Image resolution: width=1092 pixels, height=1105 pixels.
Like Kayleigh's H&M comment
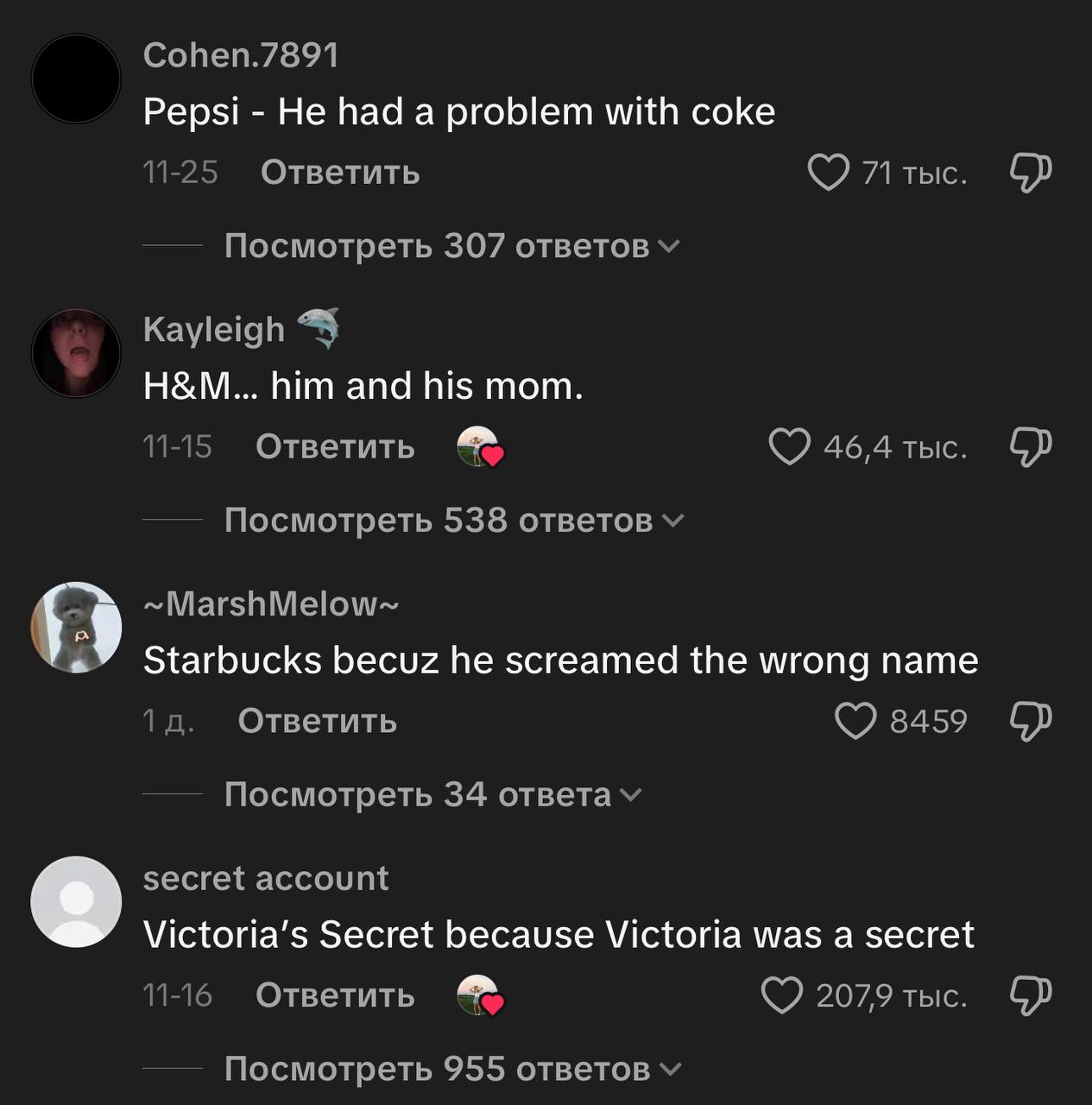coord(789,447)
